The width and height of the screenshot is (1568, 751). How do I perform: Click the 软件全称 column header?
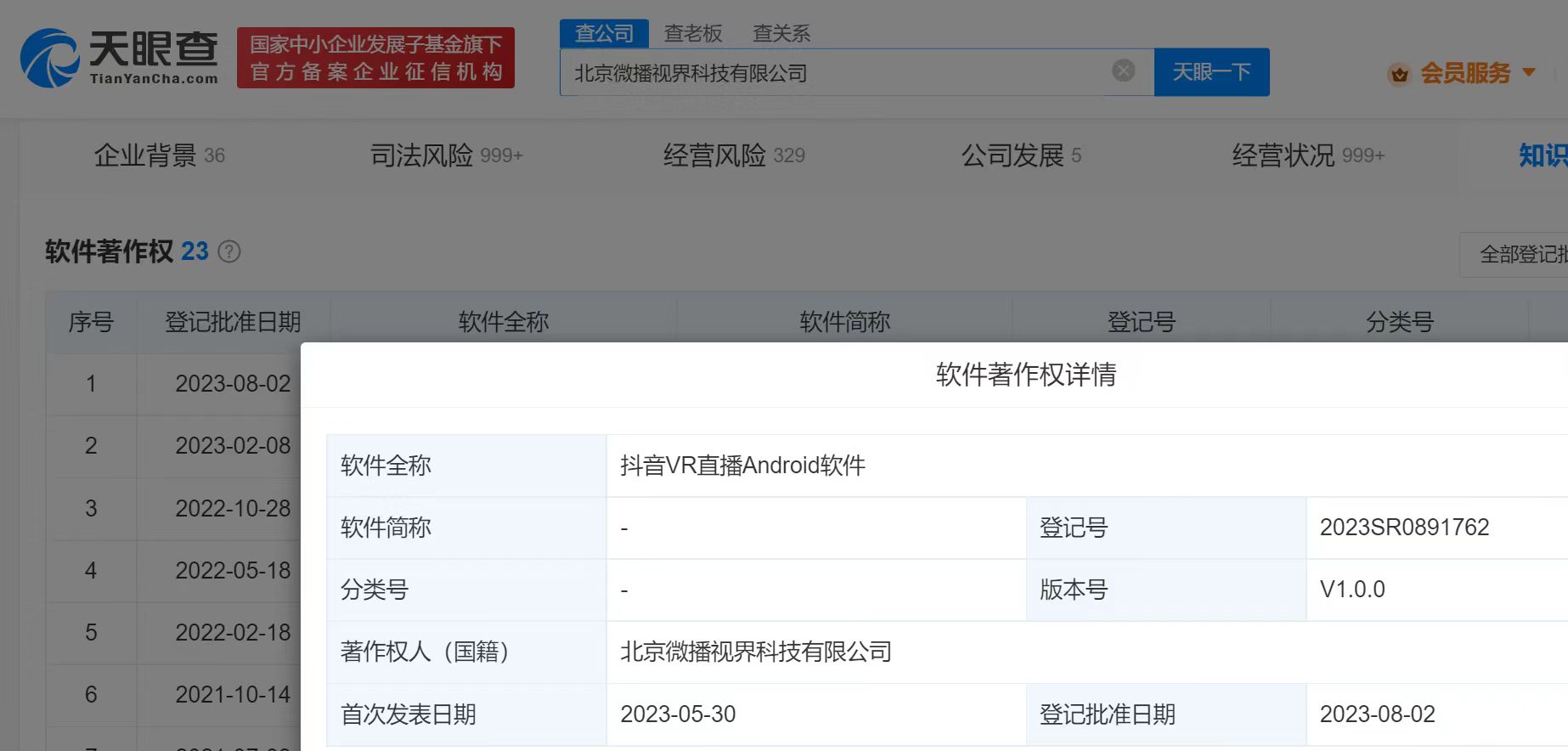tap(504, 322)
